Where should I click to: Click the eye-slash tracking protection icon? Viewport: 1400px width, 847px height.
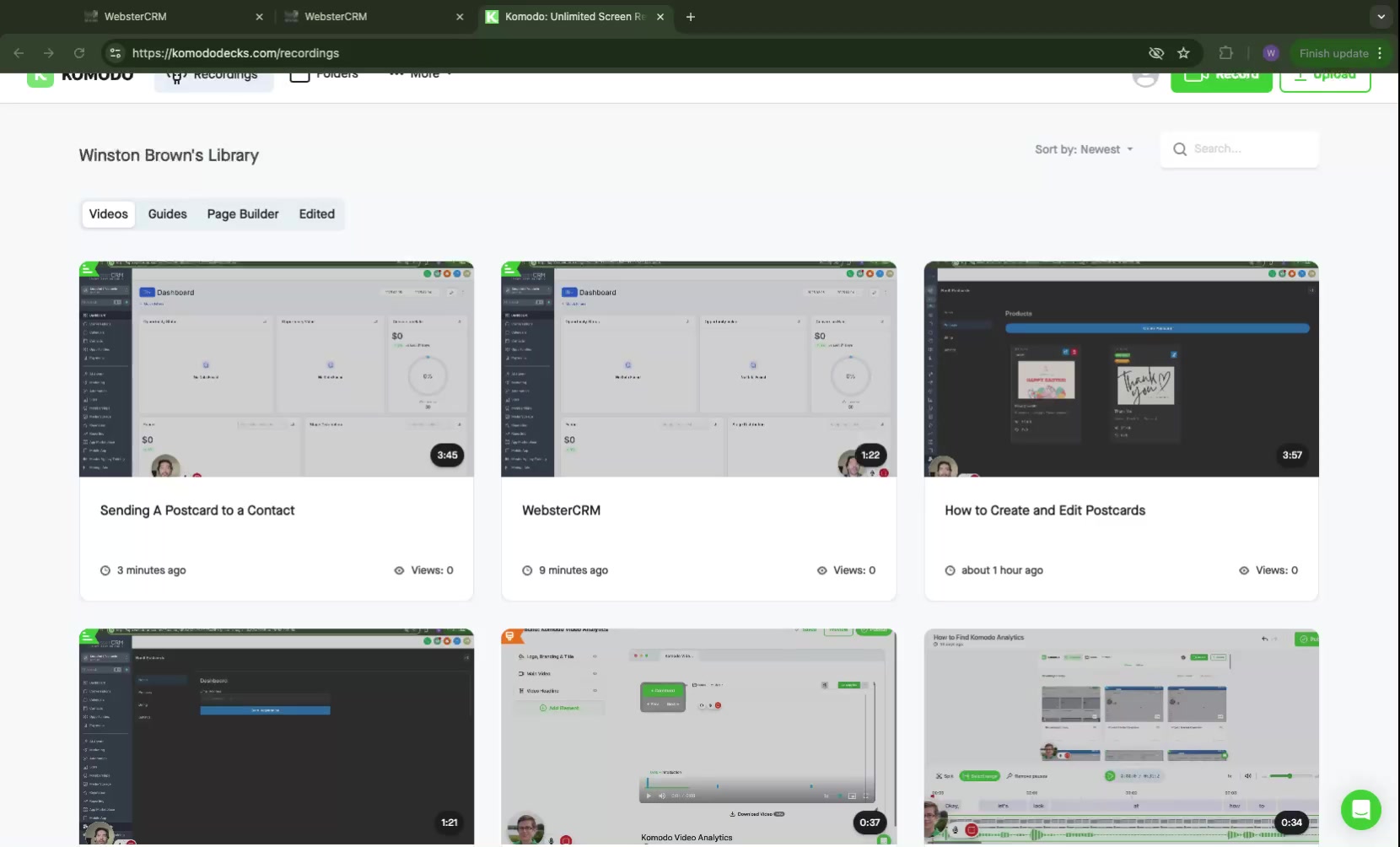click(x=1156, y=53)
